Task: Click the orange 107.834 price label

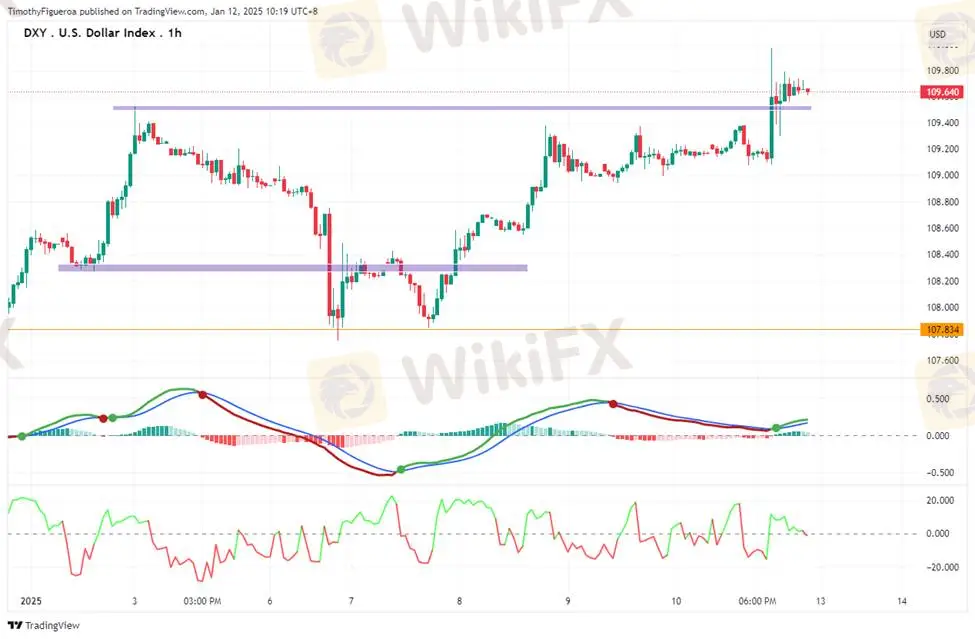Action: pyautogui.click(x=941, y=329)
